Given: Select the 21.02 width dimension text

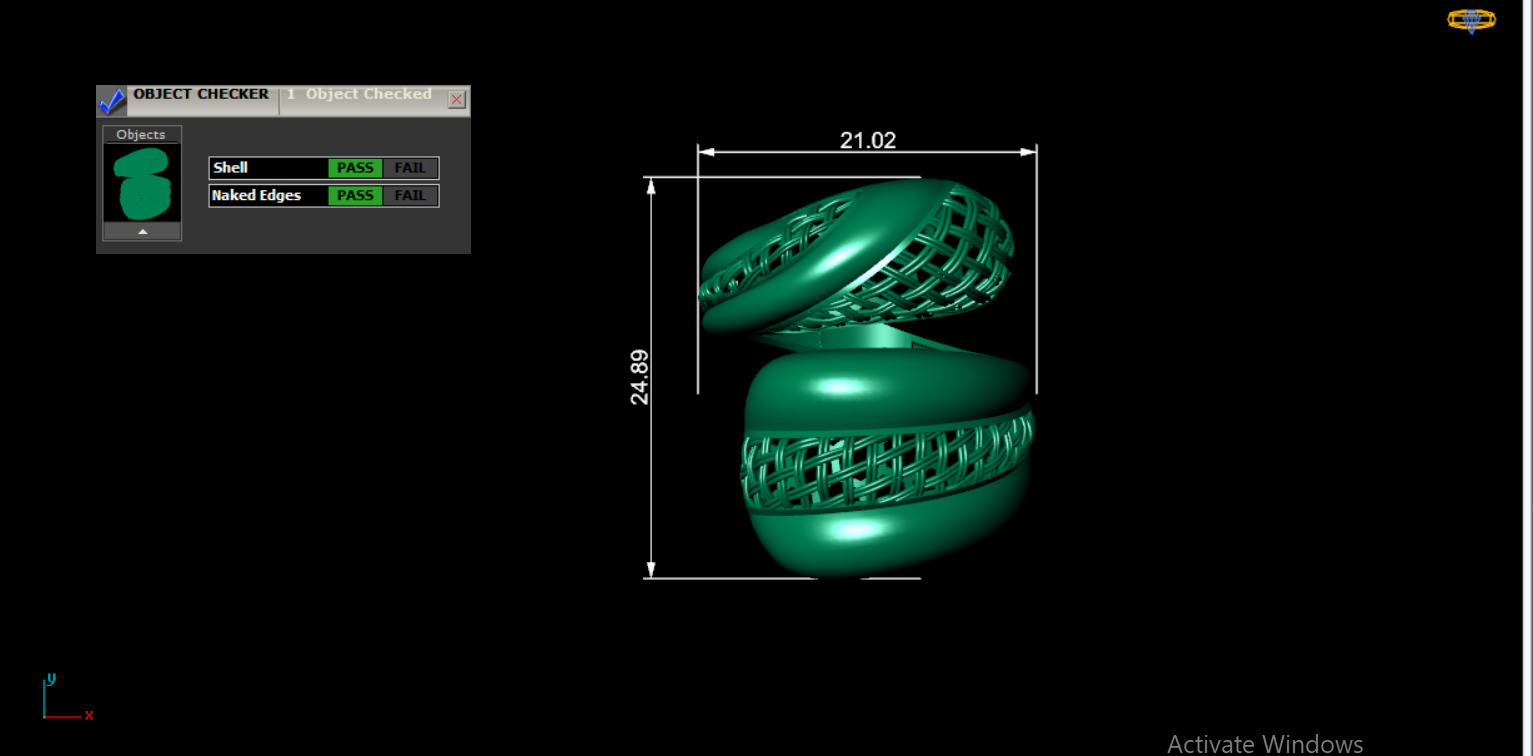Looking at the screenshot, I should coord(868,141).
